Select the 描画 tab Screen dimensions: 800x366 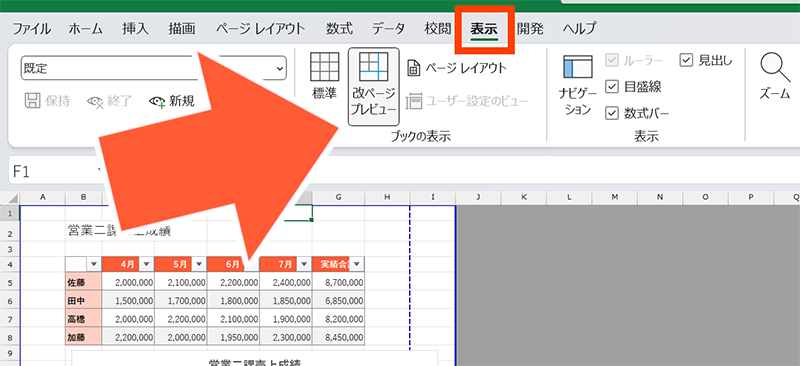(182, 29)
